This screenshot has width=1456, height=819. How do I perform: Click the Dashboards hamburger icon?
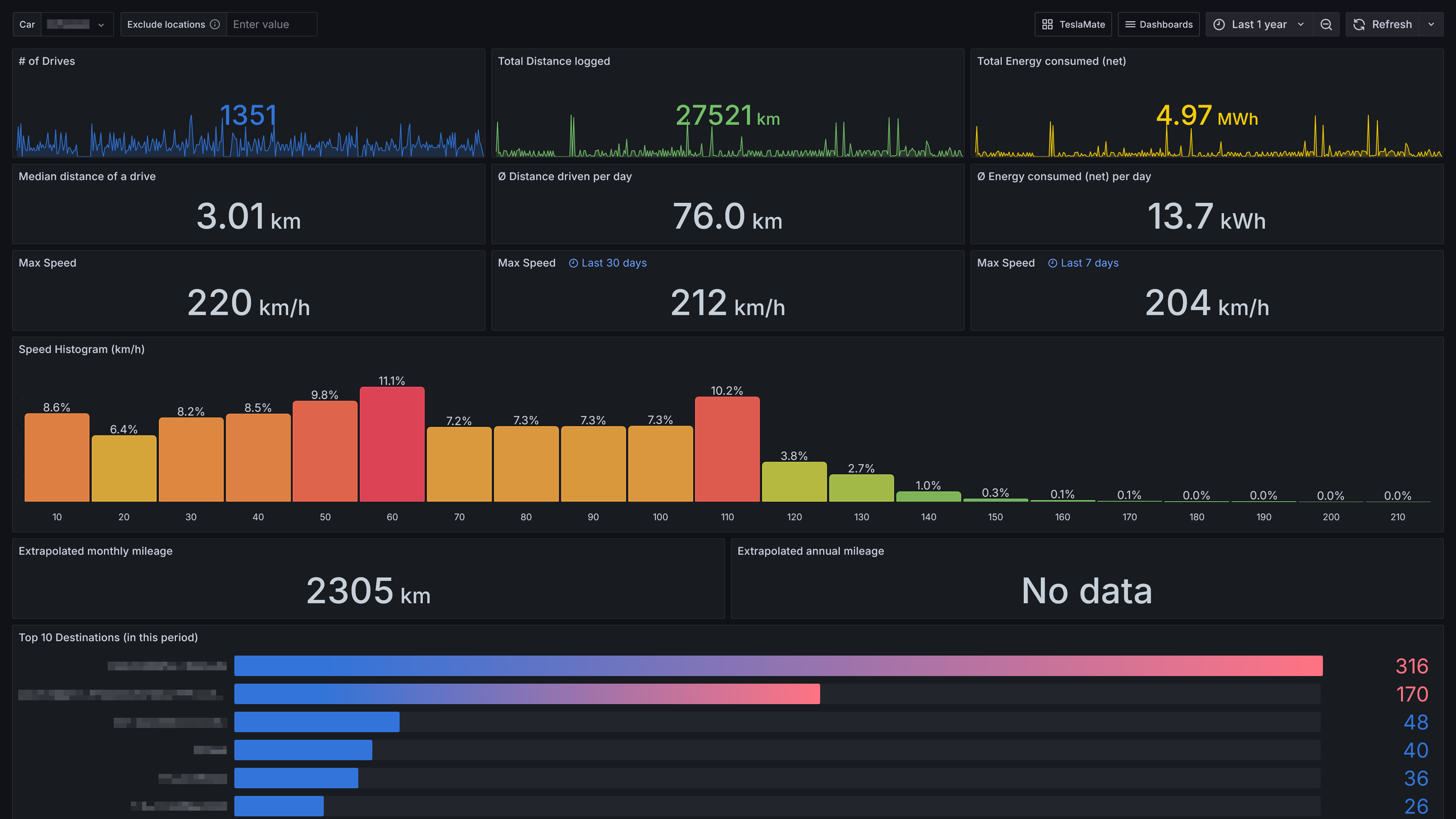[x=1130, y=24]
